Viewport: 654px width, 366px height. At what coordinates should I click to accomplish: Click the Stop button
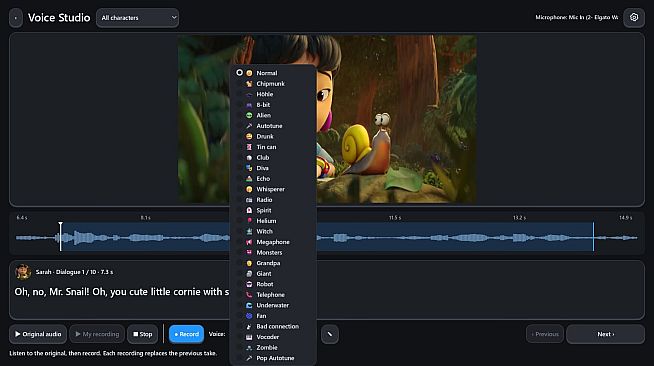[x=143, y=334]
